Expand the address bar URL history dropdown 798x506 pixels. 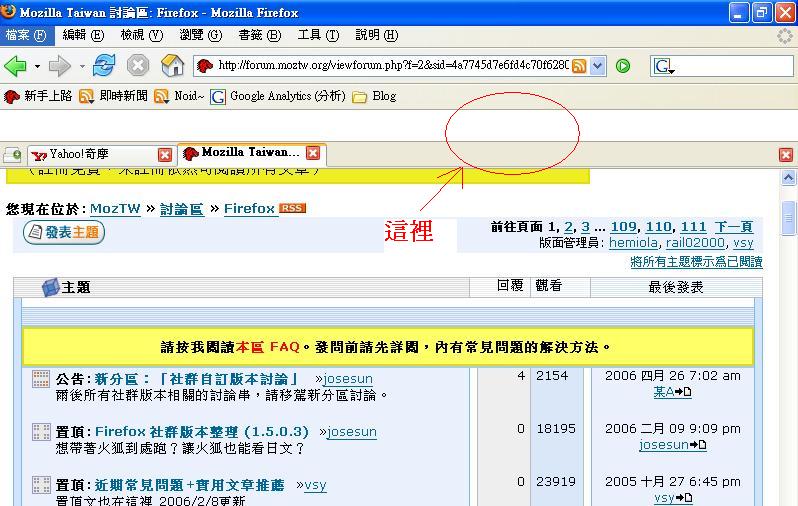coord(598,66)
